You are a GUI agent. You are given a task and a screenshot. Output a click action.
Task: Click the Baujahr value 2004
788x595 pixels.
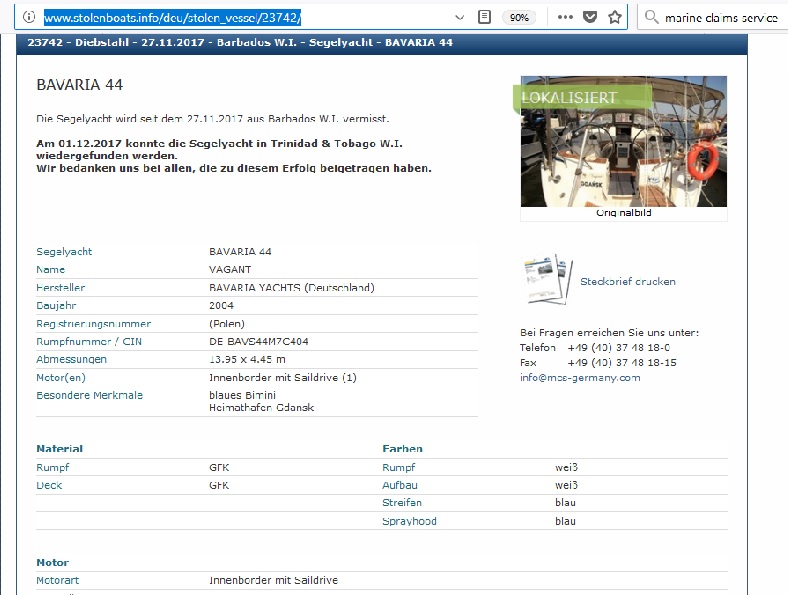pos(221,305)
